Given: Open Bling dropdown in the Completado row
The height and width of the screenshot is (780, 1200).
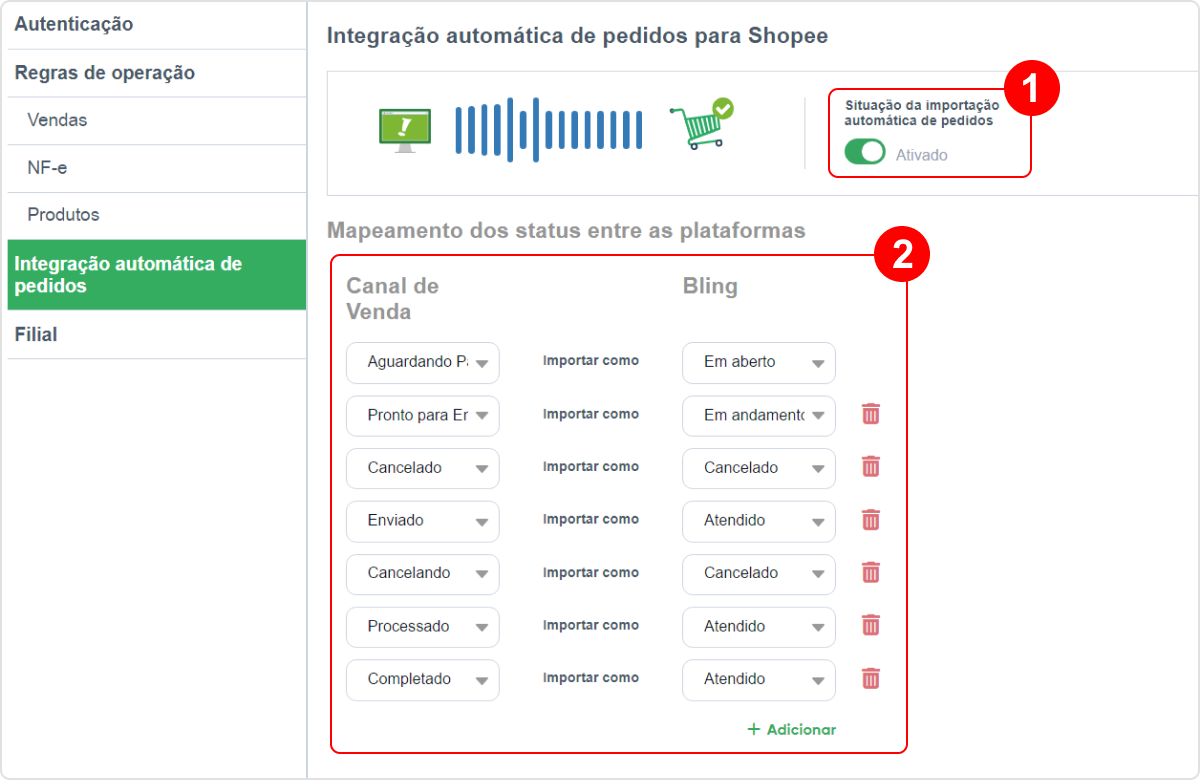Looking at the screenshot, I should (759, 680).
